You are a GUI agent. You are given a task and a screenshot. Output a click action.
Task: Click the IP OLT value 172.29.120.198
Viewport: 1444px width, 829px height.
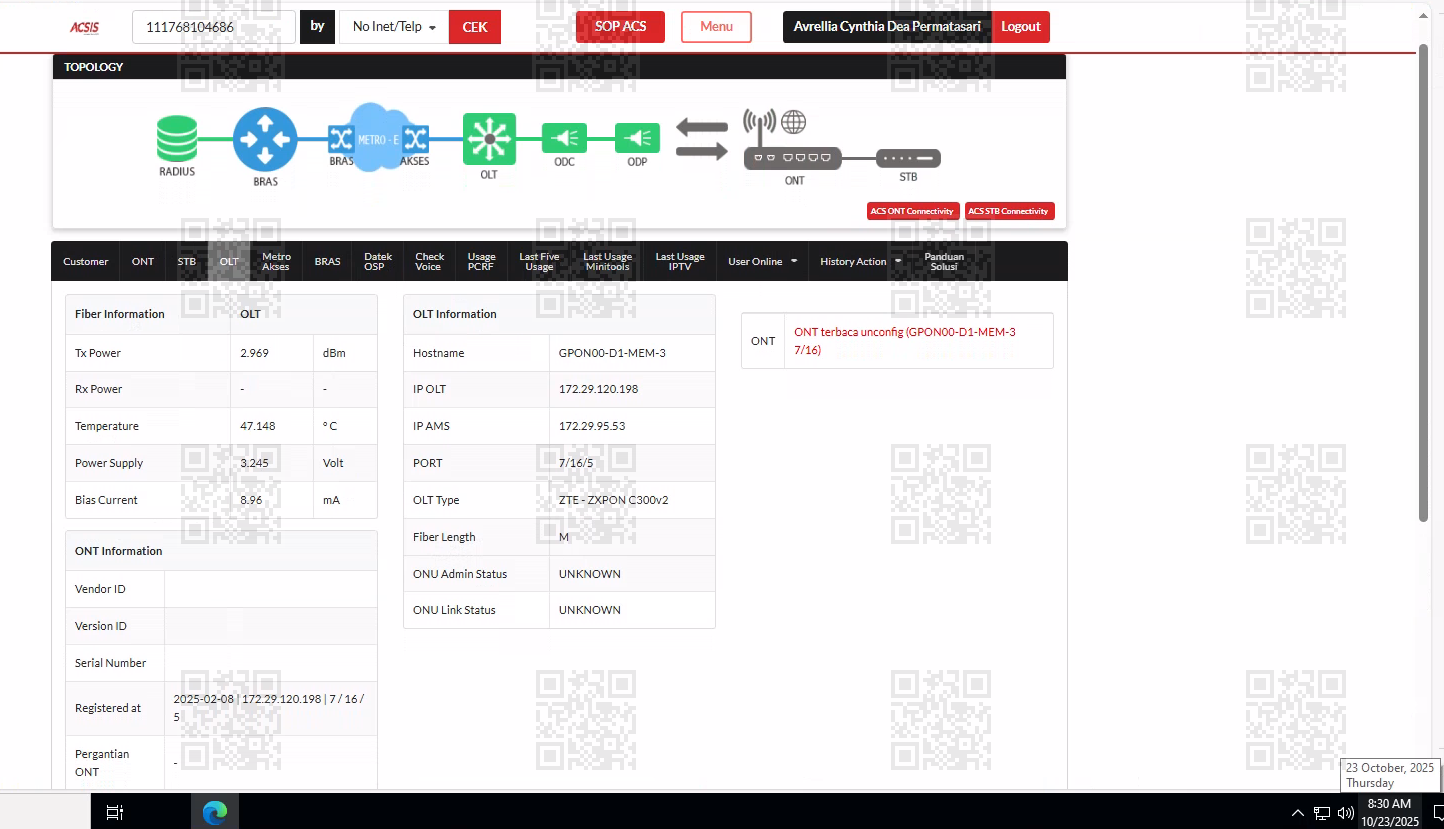pos(598,389)
